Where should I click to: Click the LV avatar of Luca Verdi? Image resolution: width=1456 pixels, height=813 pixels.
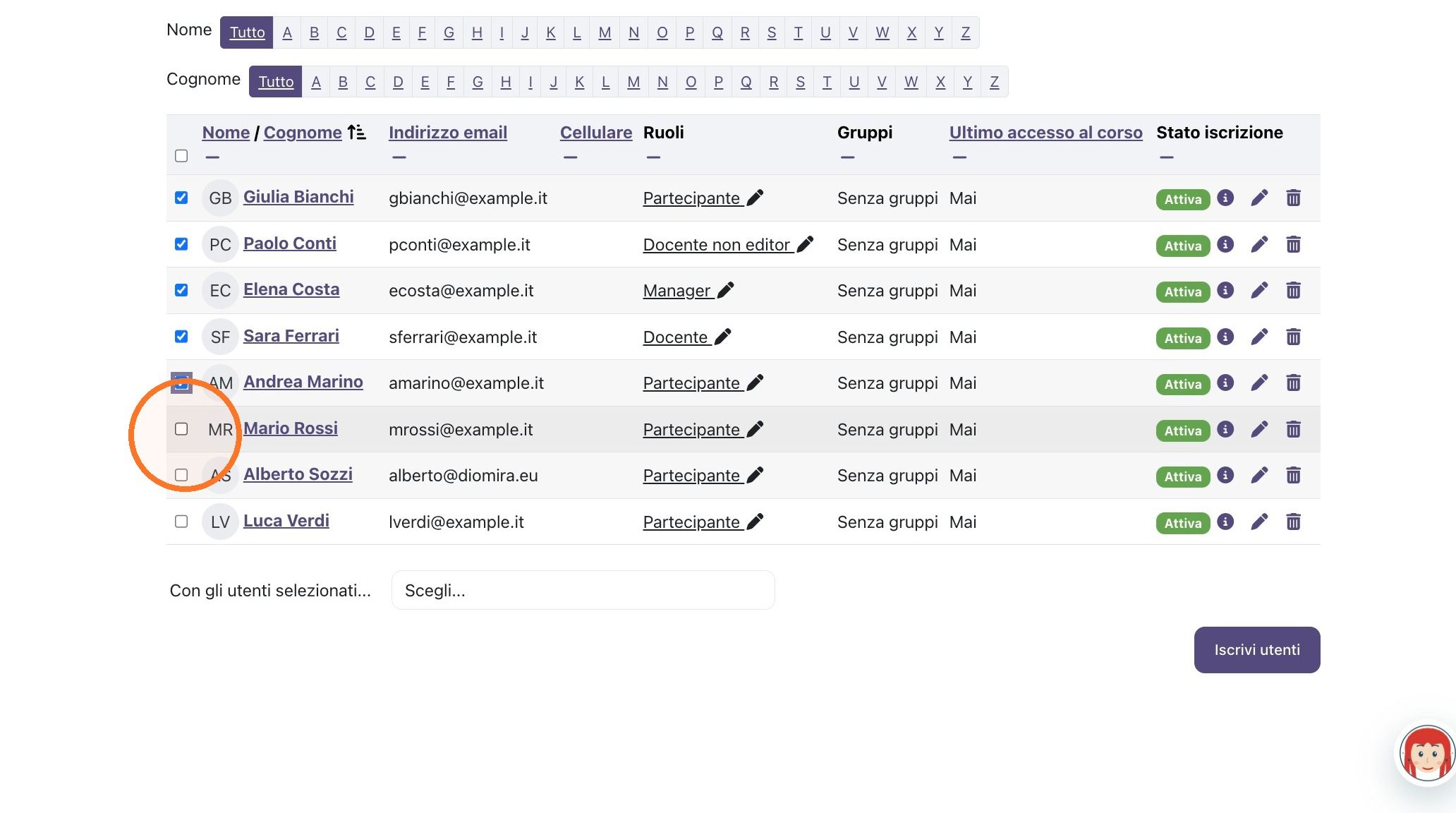click(x=220, y=522)
